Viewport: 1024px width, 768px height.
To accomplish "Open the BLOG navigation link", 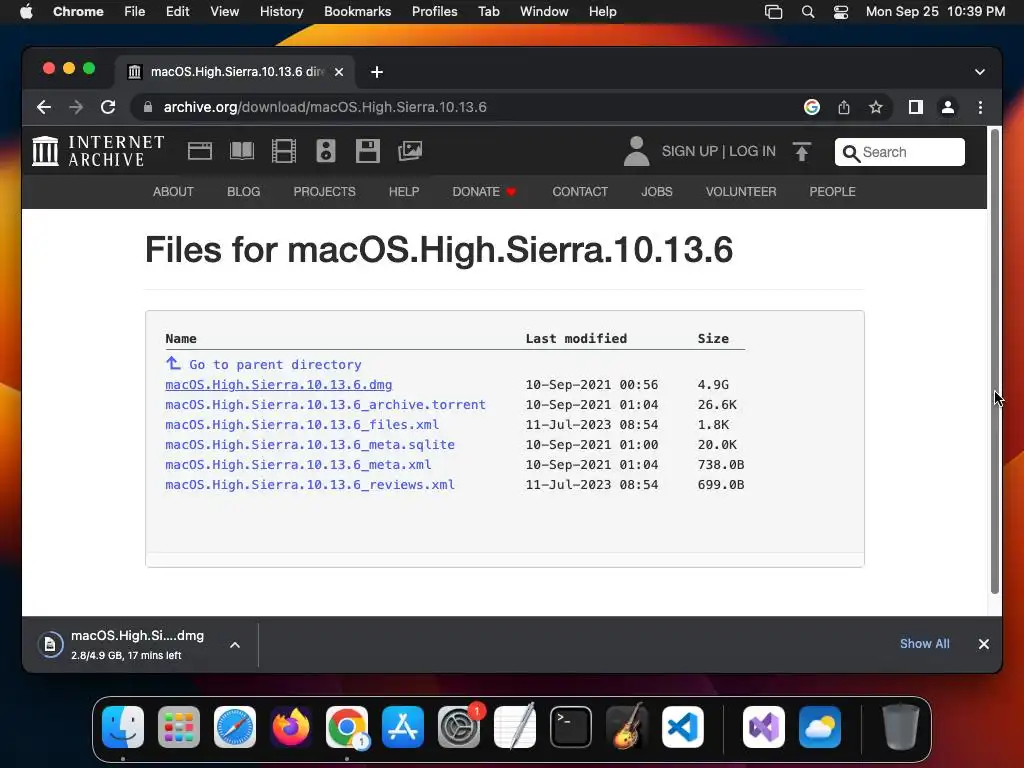I will [244, 191].
